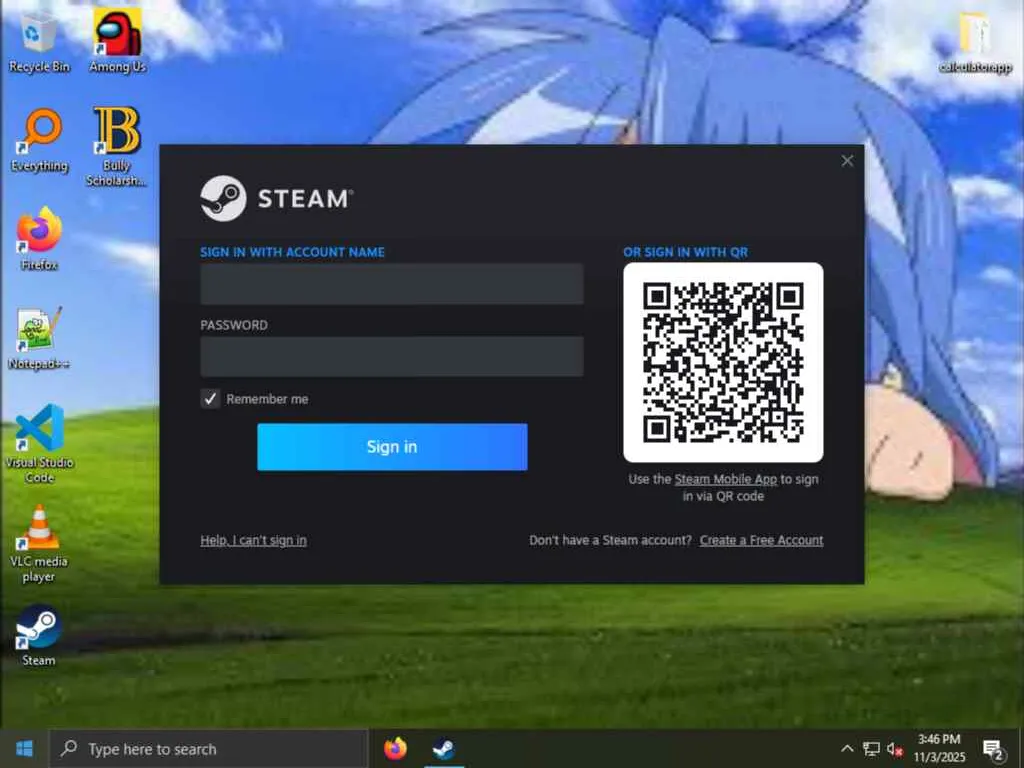Screen dimensions: 1024x768
Task: Select the Firefox desktop shortcut
Action: pos(39,239)
